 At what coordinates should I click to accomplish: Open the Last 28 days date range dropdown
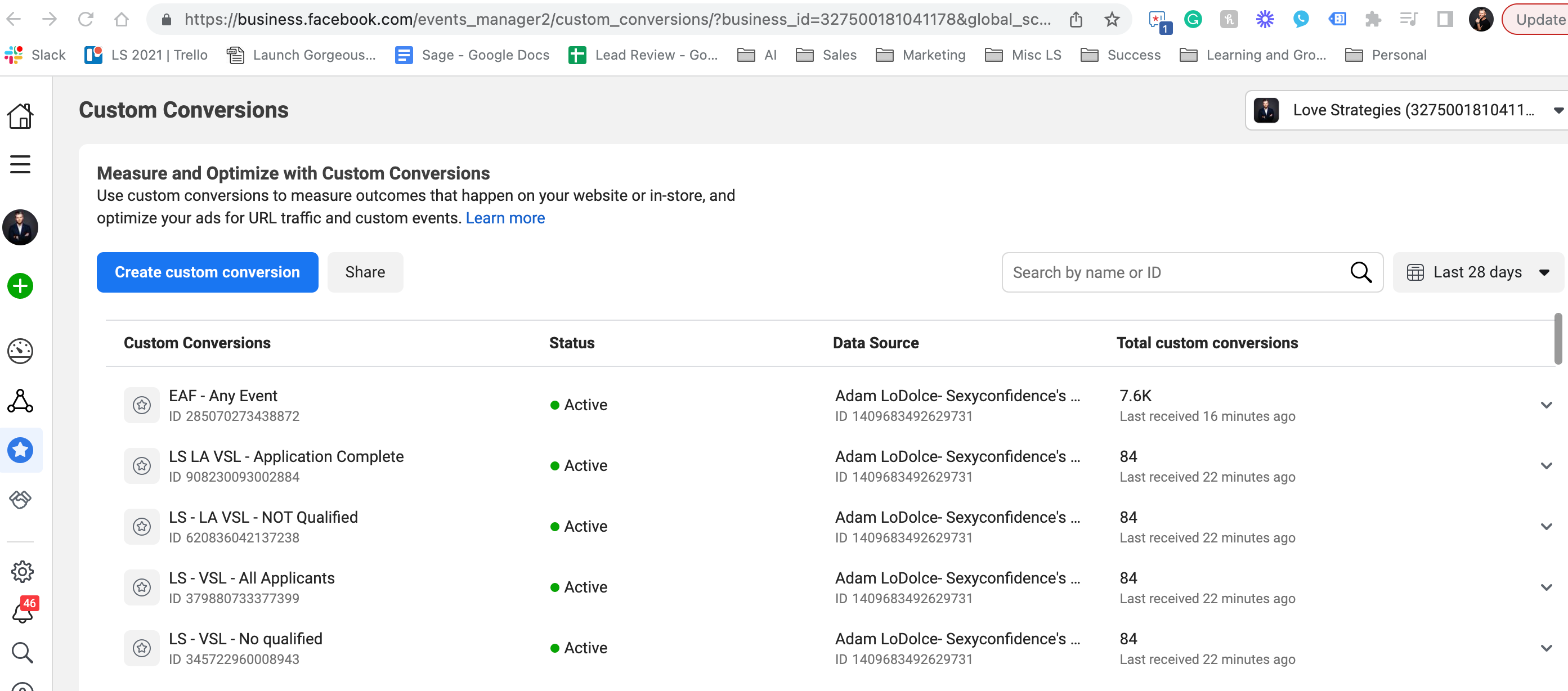click(x=1478, y=272)
